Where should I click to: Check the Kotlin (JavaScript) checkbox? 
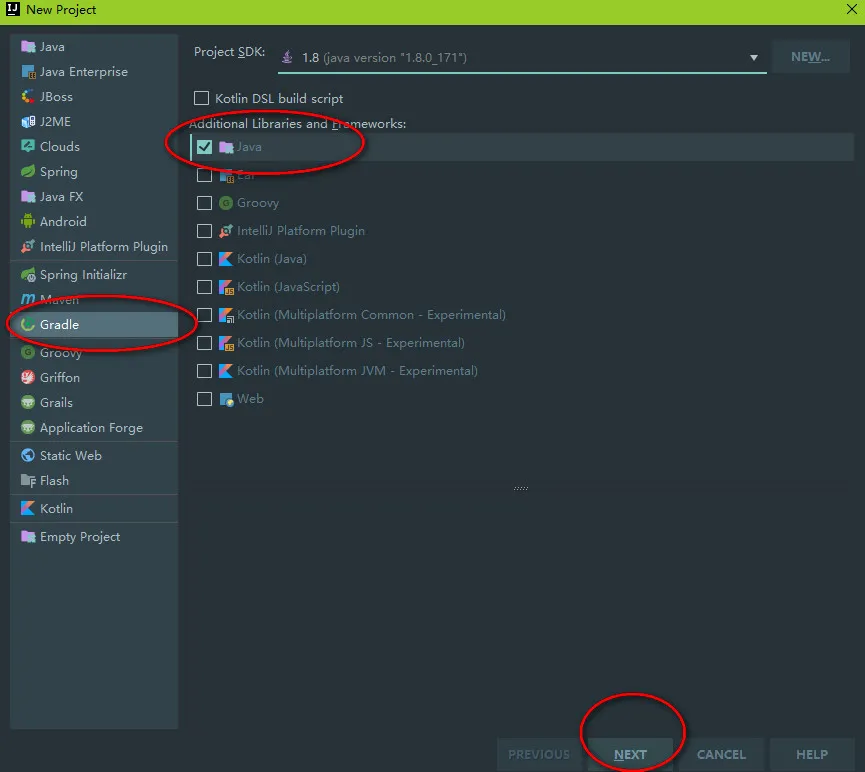coord(204,287)
